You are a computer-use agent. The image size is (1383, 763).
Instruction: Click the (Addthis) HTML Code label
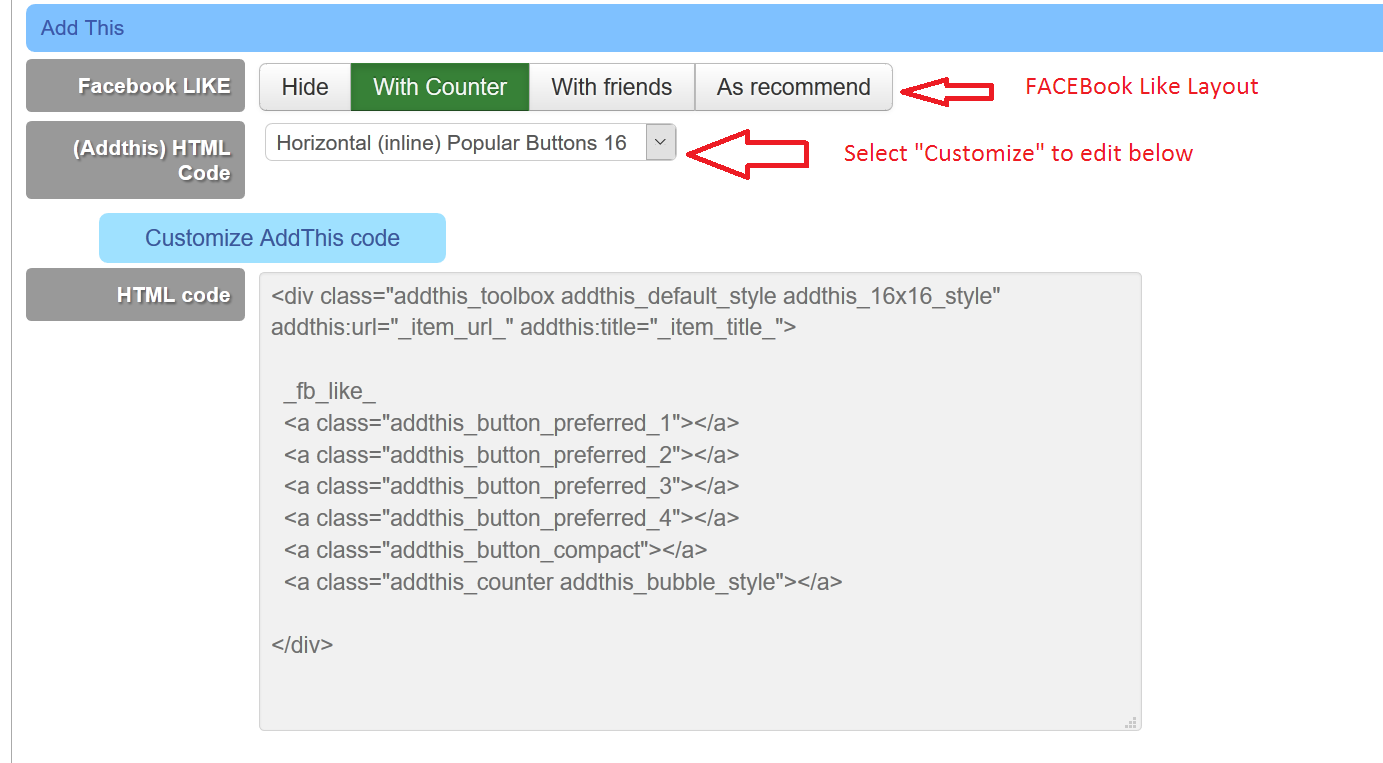tap(136, 160)
